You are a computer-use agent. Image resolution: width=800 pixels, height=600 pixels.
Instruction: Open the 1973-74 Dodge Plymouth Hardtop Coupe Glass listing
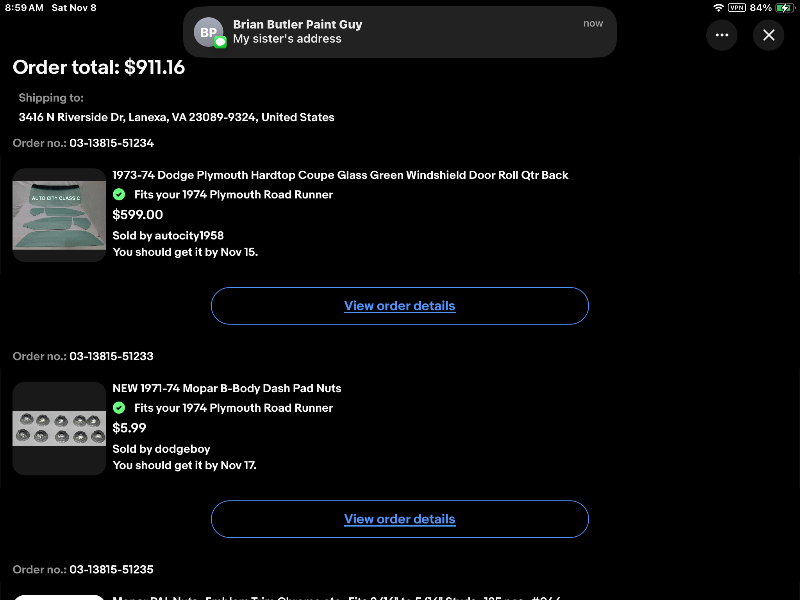point(340,175)
